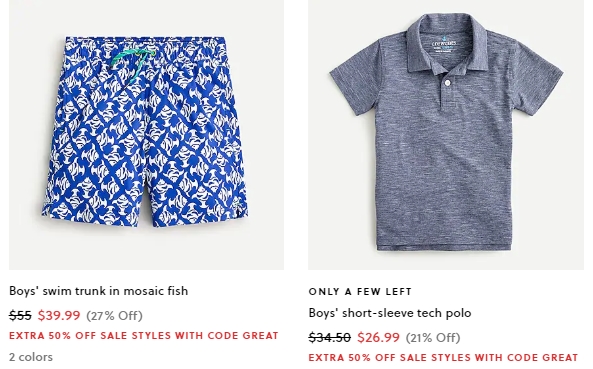
Task: Select the crossed-out $55 original price
Action: click(x=20, y=315)
